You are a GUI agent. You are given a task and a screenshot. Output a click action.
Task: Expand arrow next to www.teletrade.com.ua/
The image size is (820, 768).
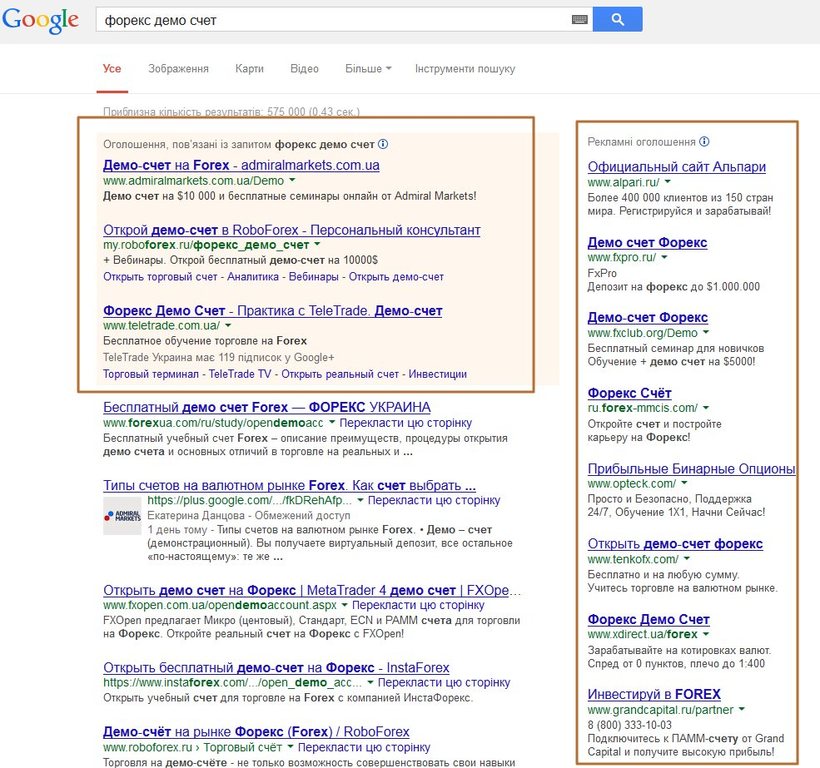(228, 325)
